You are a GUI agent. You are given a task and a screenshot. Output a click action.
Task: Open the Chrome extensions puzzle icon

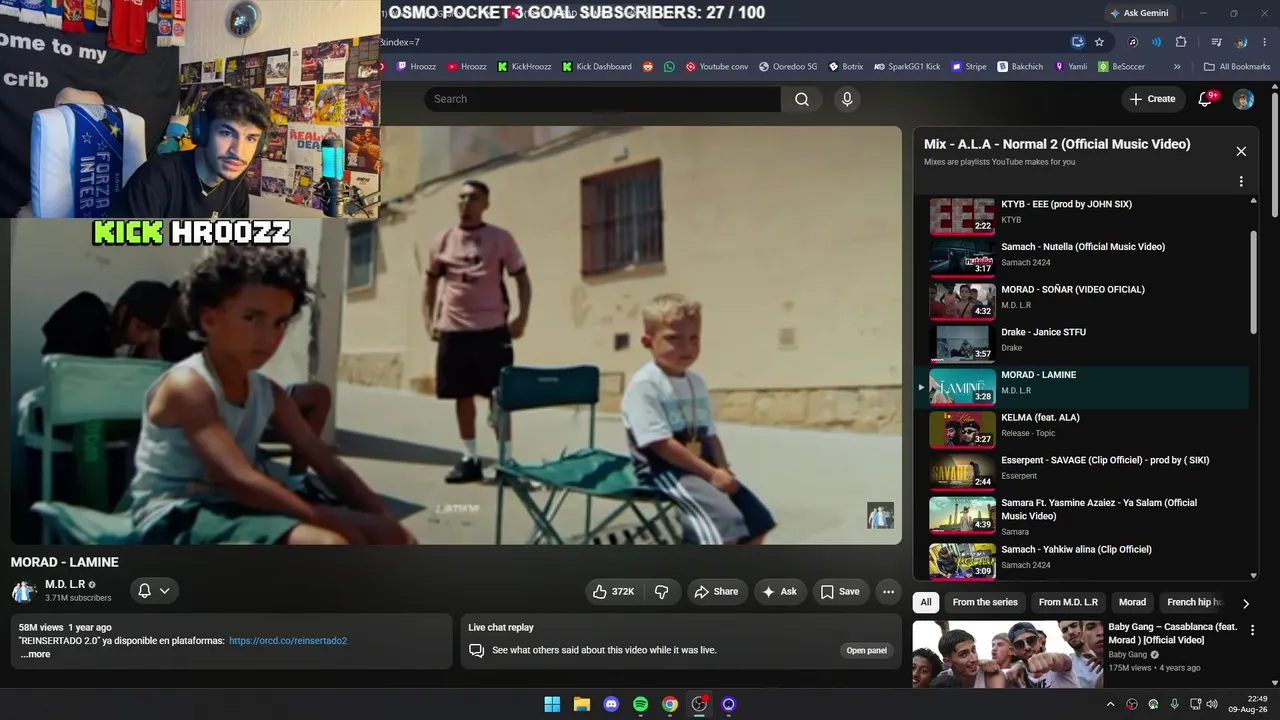[1181, 42]
